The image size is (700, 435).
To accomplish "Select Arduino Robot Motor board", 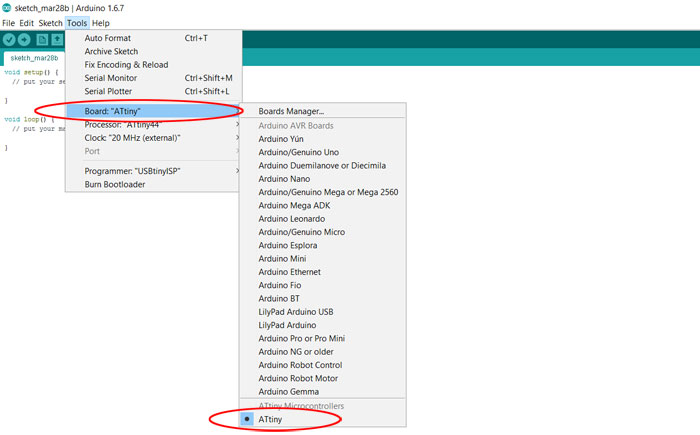I will point(323,378).
